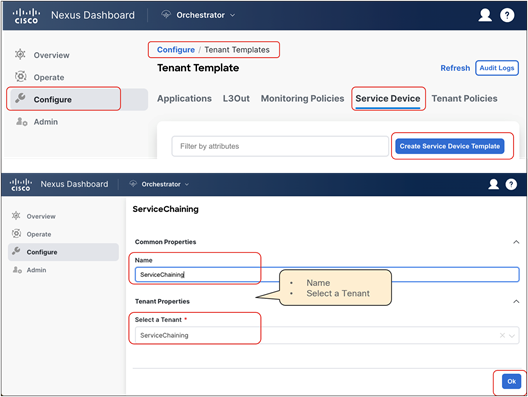Click Create Service Device Template button
Viewport: 528px width, 397px height.
[450, 146]
